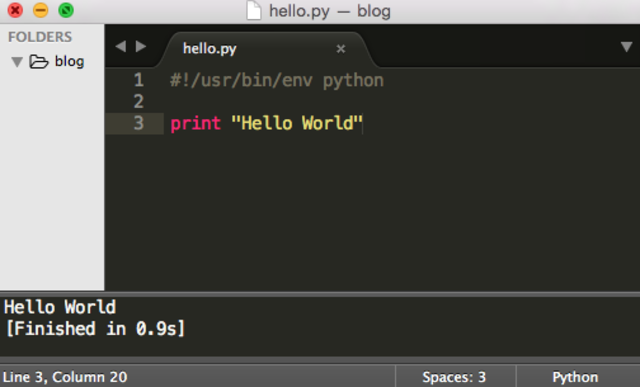640x387 pixels.
Task: Open the tab list dropdown arrow
Action: [x=627, y=47]
